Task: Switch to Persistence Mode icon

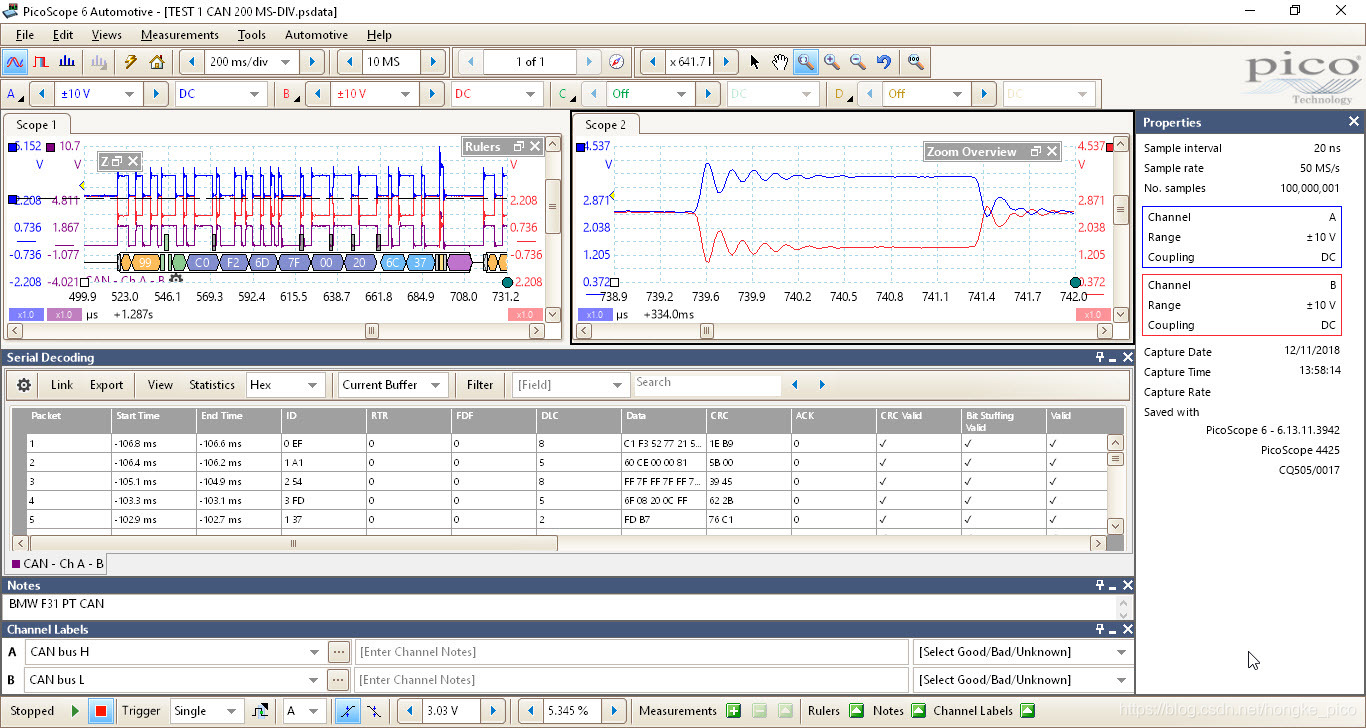Action: pos(41,62)
